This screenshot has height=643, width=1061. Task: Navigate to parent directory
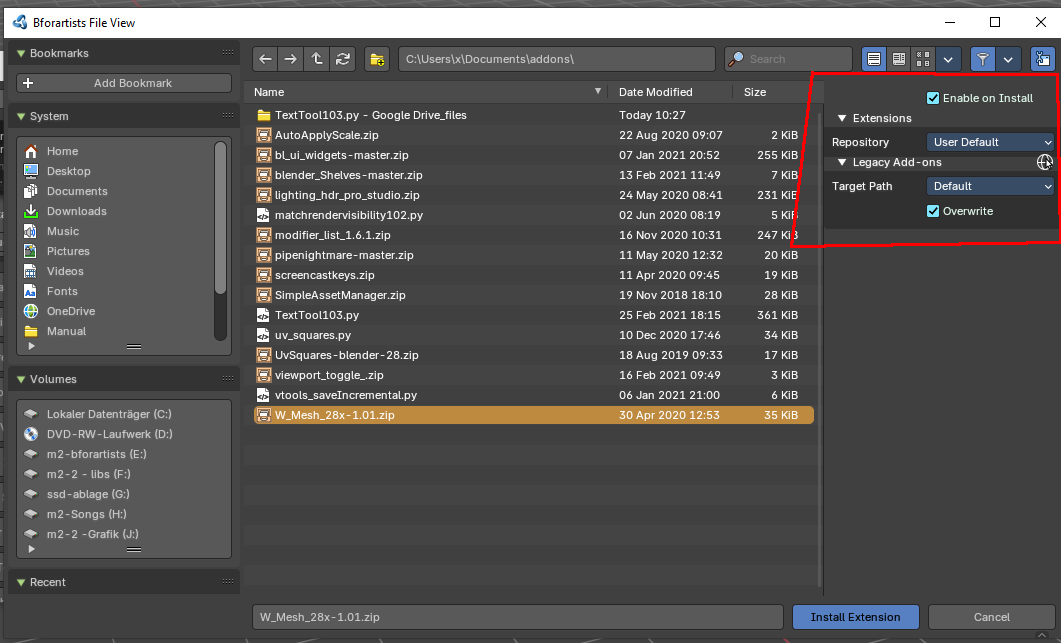(317, 59)
